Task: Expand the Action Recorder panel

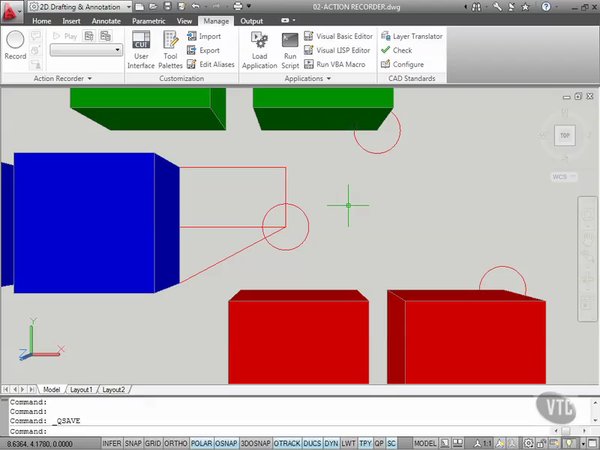Action: tap(62, 78)
